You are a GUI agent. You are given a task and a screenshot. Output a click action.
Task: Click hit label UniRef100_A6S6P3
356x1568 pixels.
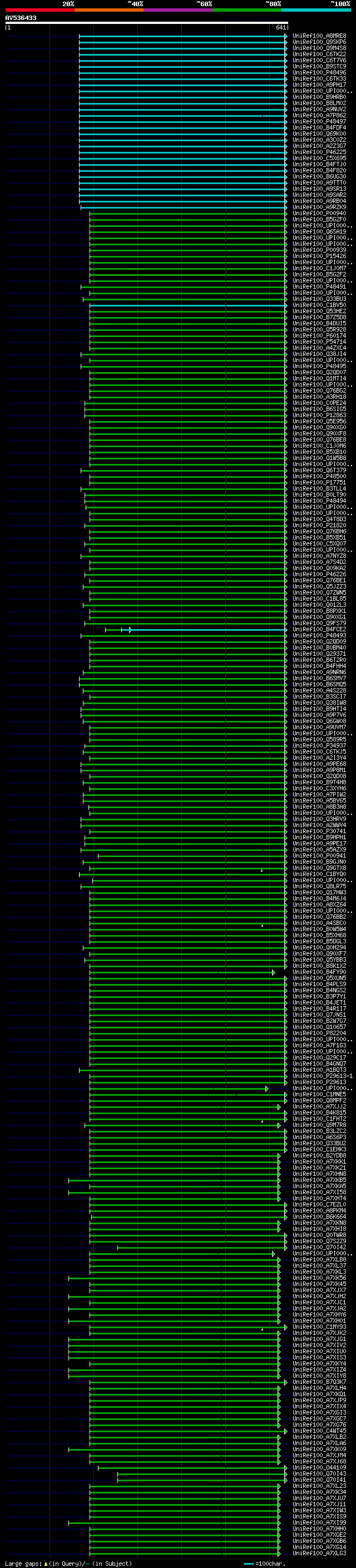tap(319, 1137)
